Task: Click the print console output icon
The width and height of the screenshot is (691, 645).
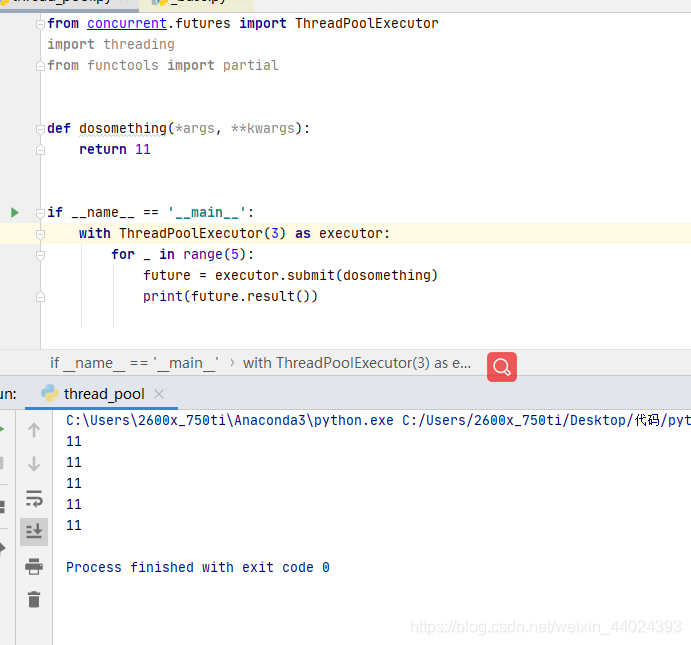Action: pyautogui.click(x=34, y=567)
